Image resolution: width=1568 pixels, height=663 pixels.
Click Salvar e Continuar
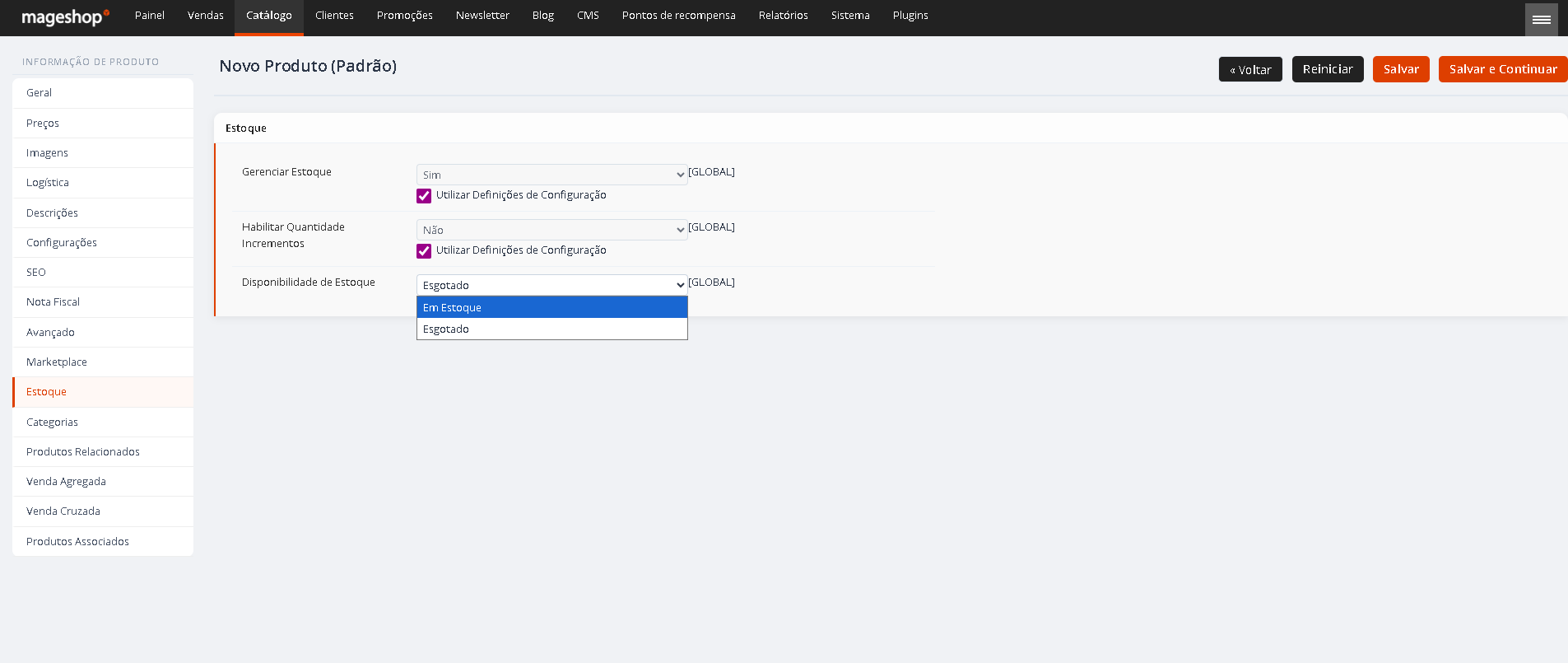(1503, 69)
